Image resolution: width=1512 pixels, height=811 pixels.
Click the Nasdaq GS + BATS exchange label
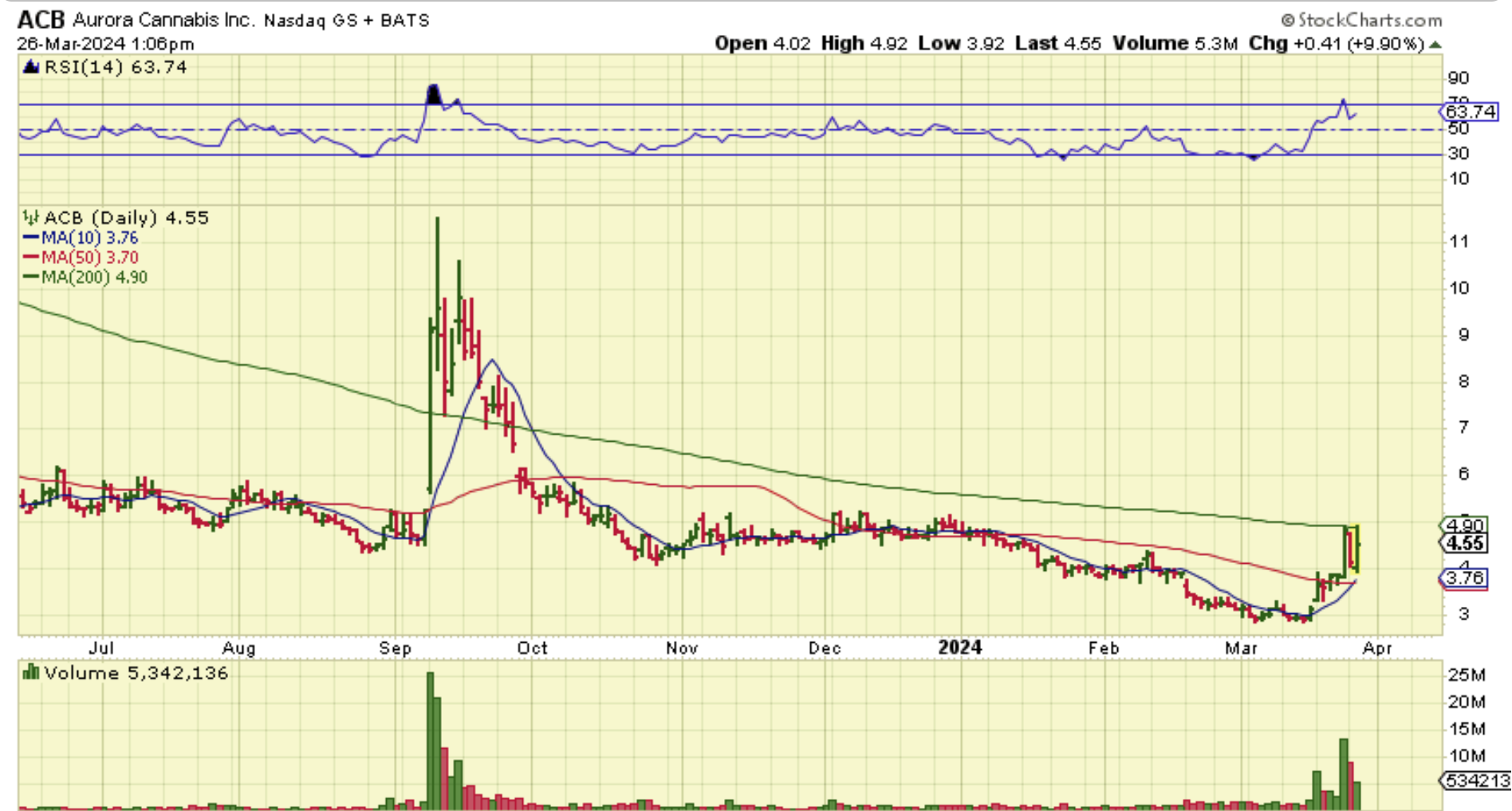point(347,21)
